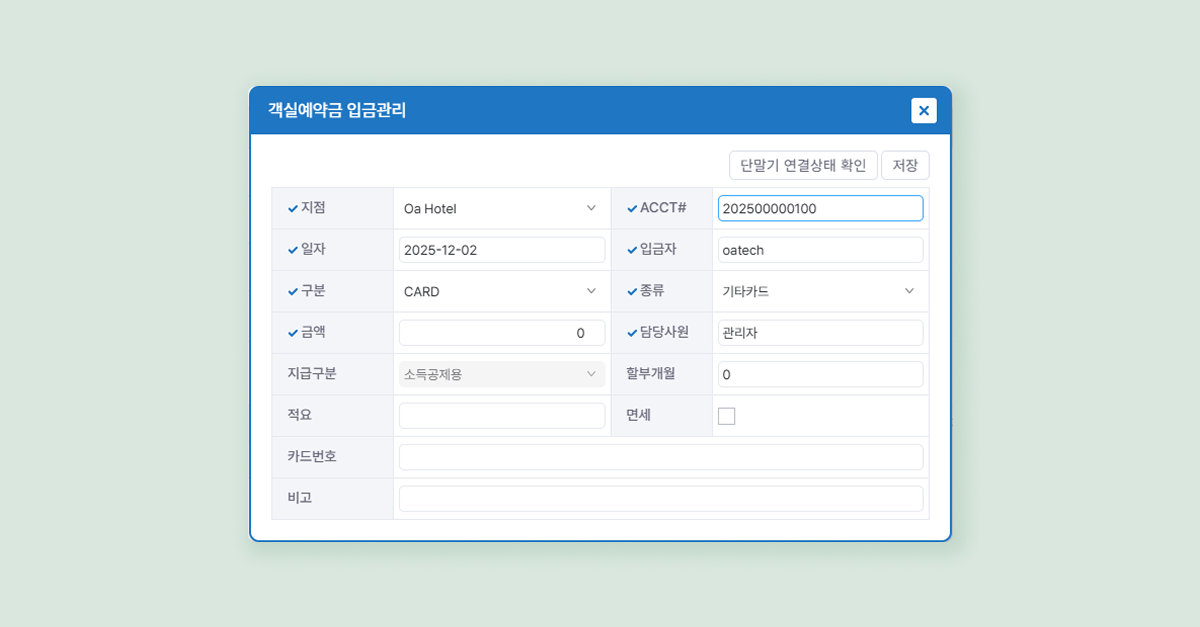
Task: Open the 종류 dropdown showing 기타카드
Action: 820,291
